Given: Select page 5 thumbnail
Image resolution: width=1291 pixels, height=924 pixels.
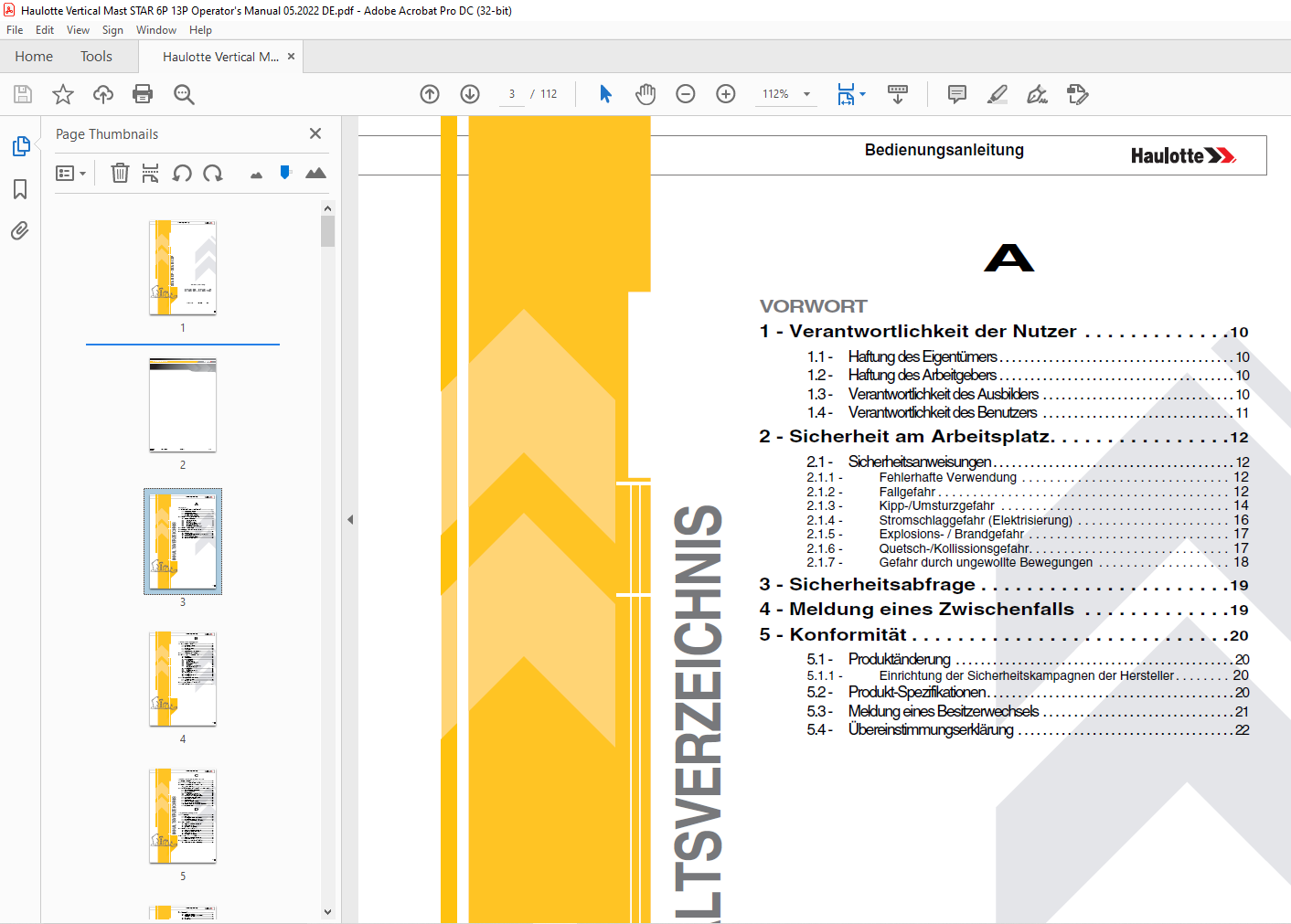Looking at the screenshot, I should tap(183, 816).
